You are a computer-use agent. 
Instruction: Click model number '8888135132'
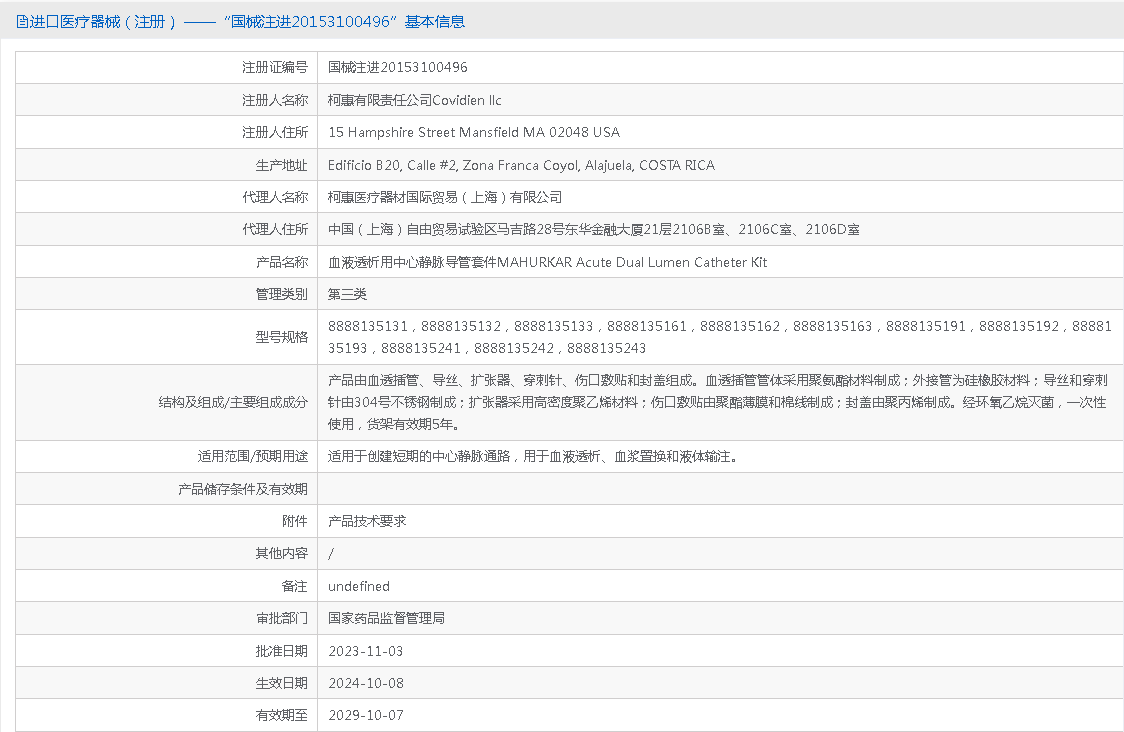[x=461, y=326]
